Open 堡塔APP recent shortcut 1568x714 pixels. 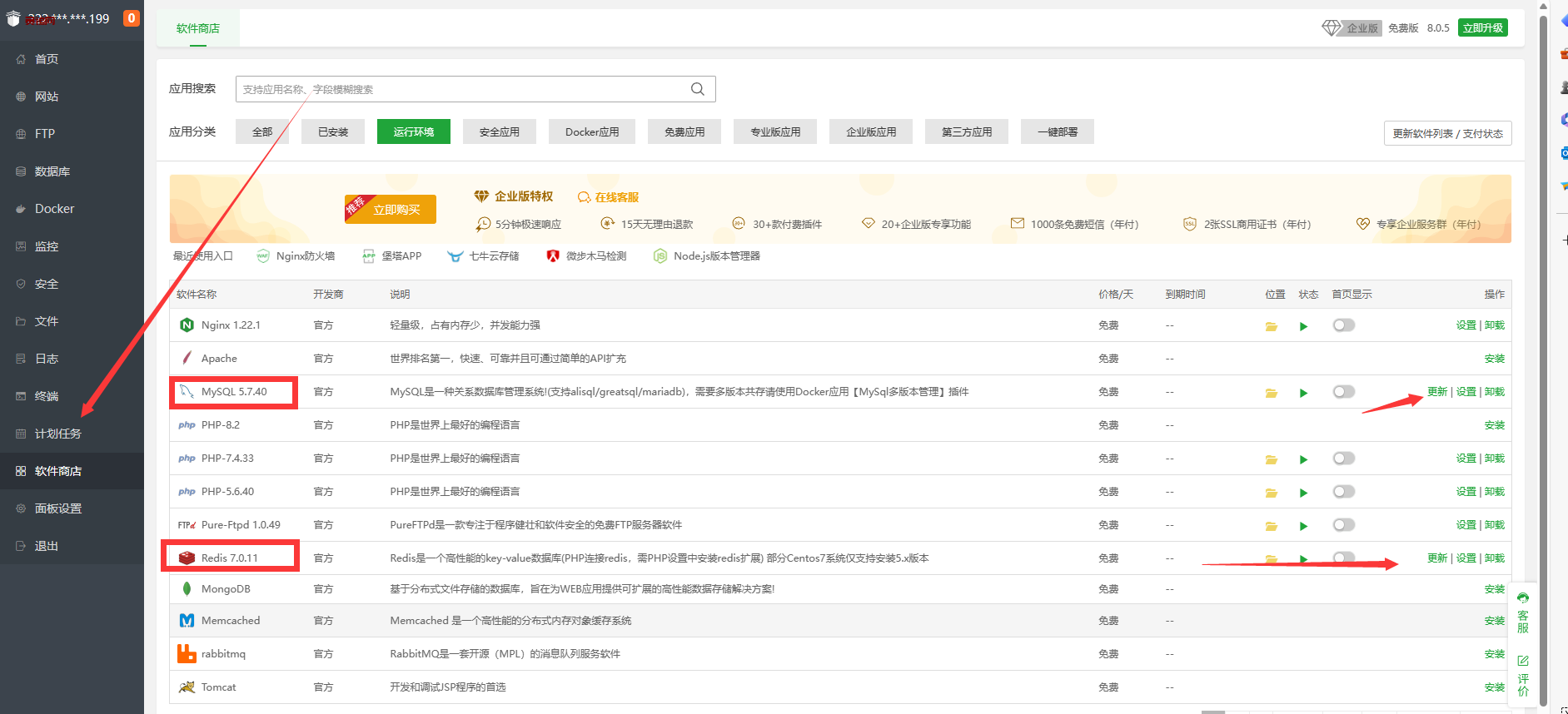click(x=392, y=256)
